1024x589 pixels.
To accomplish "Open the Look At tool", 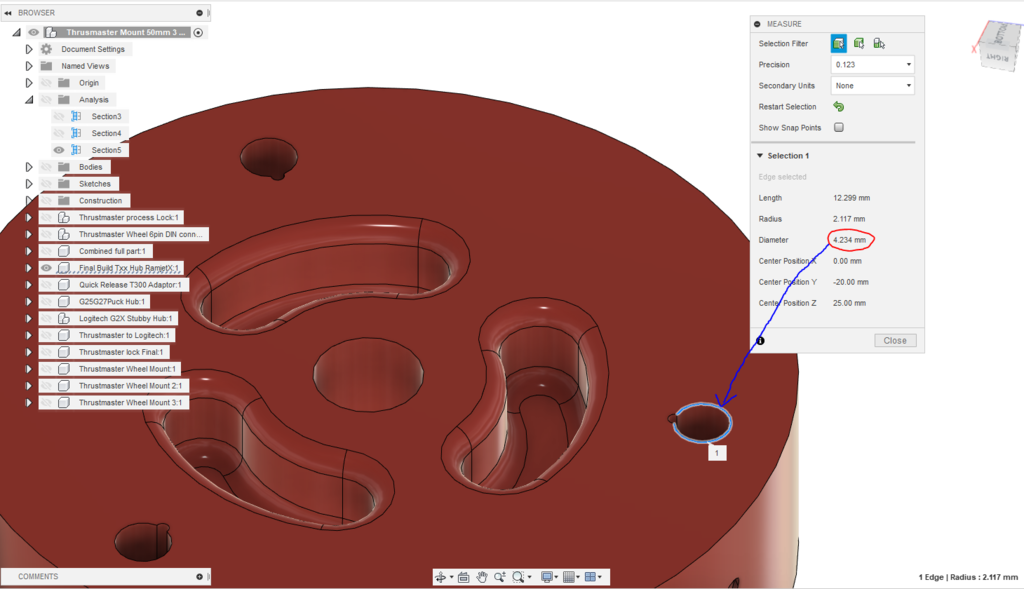I will 464,577.
